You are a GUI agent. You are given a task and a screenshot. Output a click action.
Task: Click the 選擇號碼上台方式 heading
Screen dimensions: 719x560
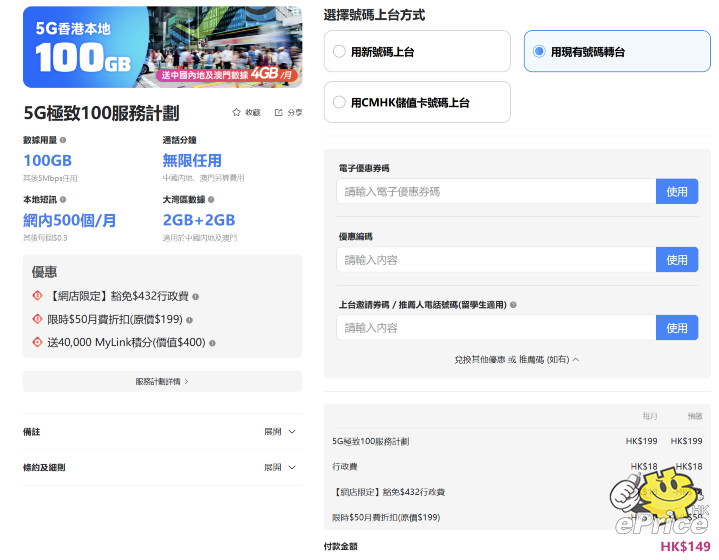(374, 15)
